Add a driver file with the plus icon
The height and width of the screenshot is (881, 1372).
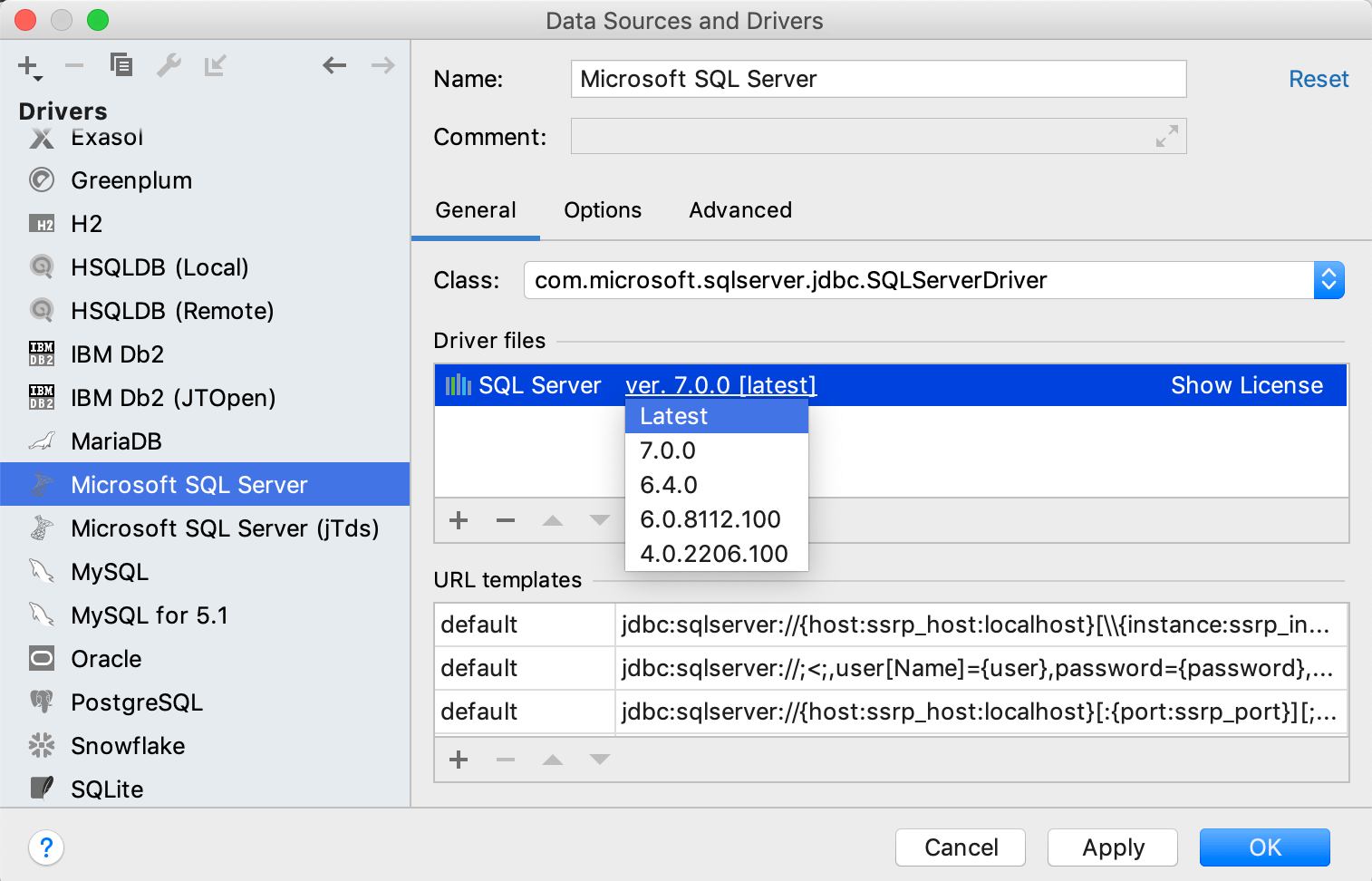tap(458, 520)
